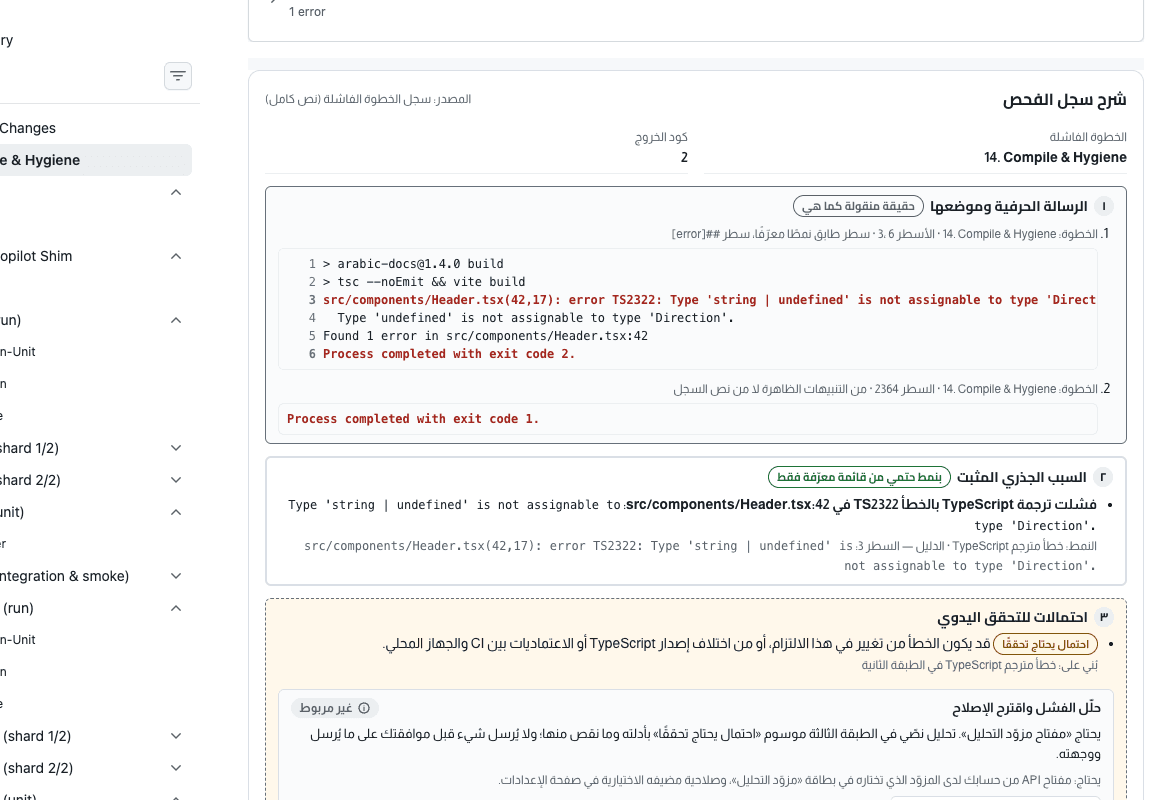1168x800 pixels.
Task: Click the note «بُني على: خطأ مترجم TypeScript»
Action: click(980, 664)
